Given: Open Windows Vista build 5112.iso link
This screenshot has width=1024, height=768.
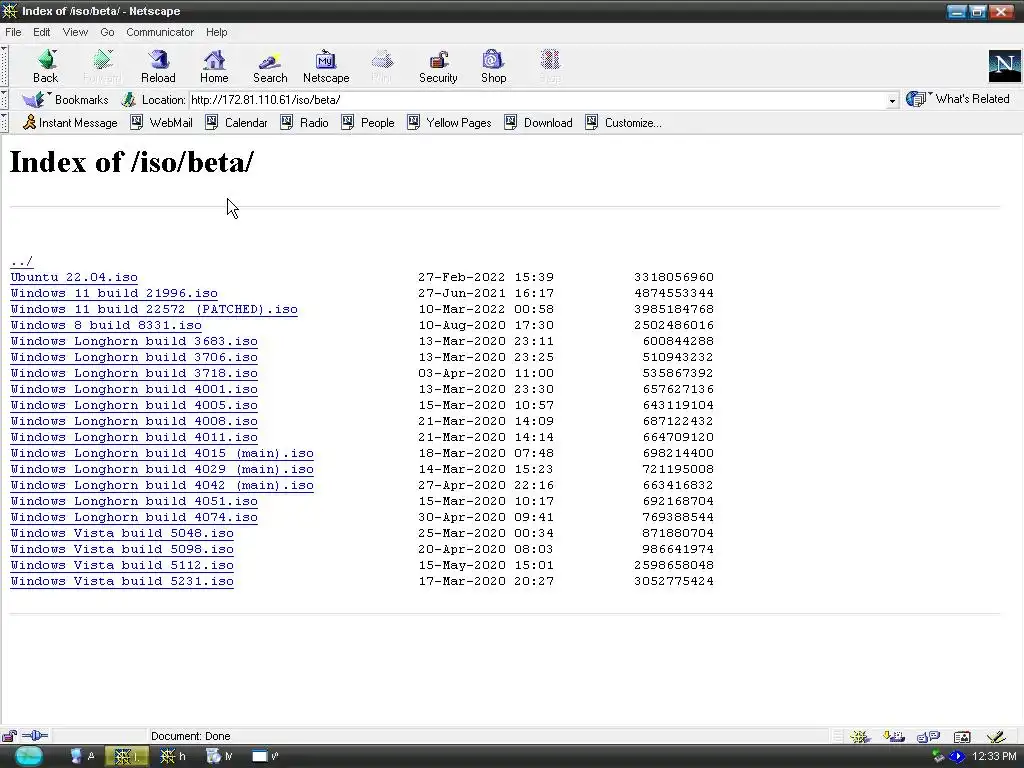Looking at the screenshot, I should coord(122,565).
